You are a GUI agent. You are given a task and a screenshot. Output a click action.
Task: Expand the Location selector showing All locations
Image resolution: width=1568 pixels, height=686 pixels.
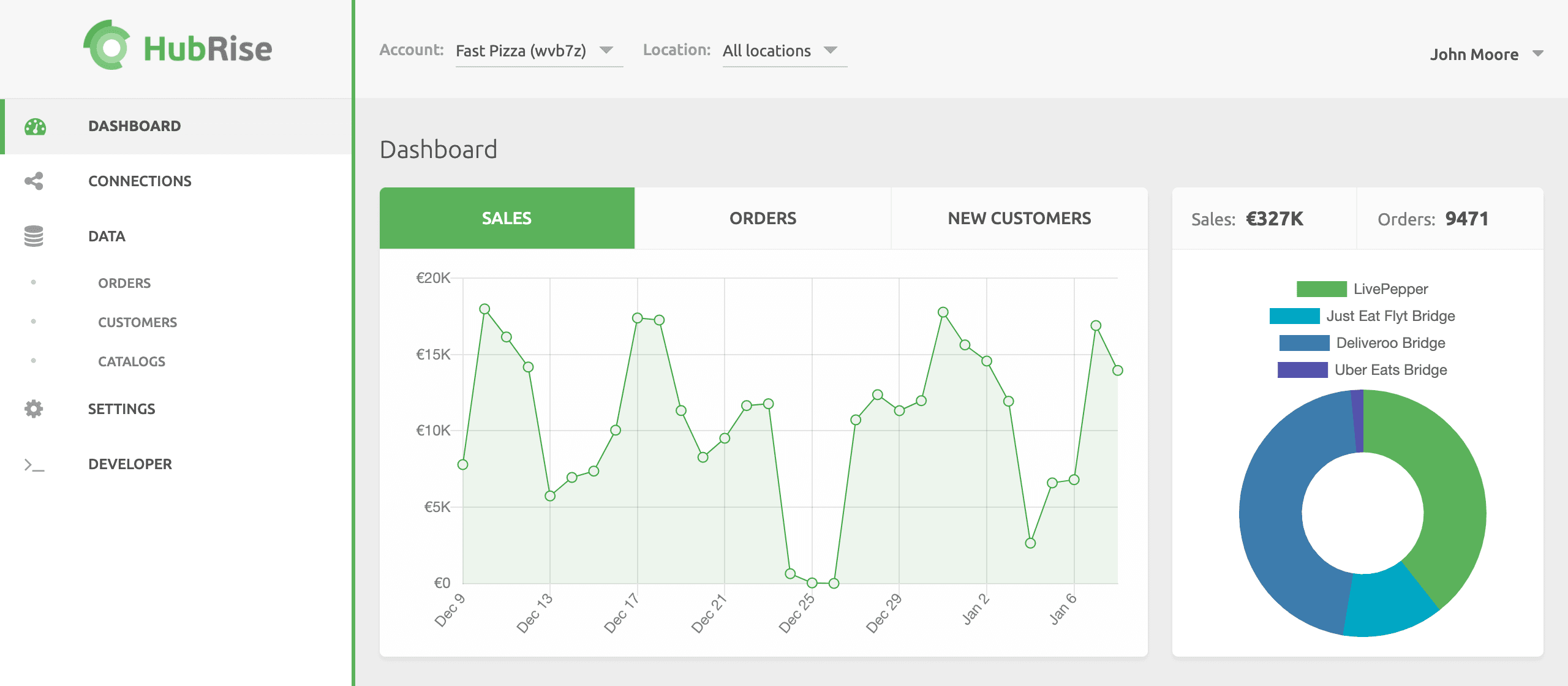783,51
